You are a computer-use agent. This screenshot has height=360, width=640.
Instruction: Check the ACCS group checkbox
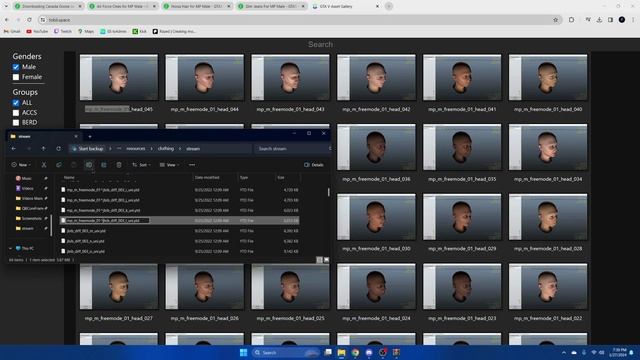click(x=16, y=113)
